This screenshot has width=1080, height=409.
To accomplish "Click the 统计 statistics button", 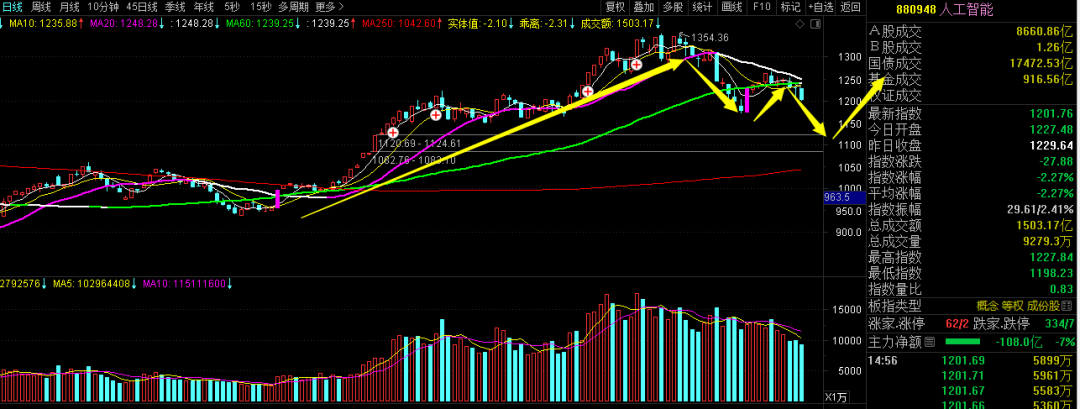I will [702, 8].
